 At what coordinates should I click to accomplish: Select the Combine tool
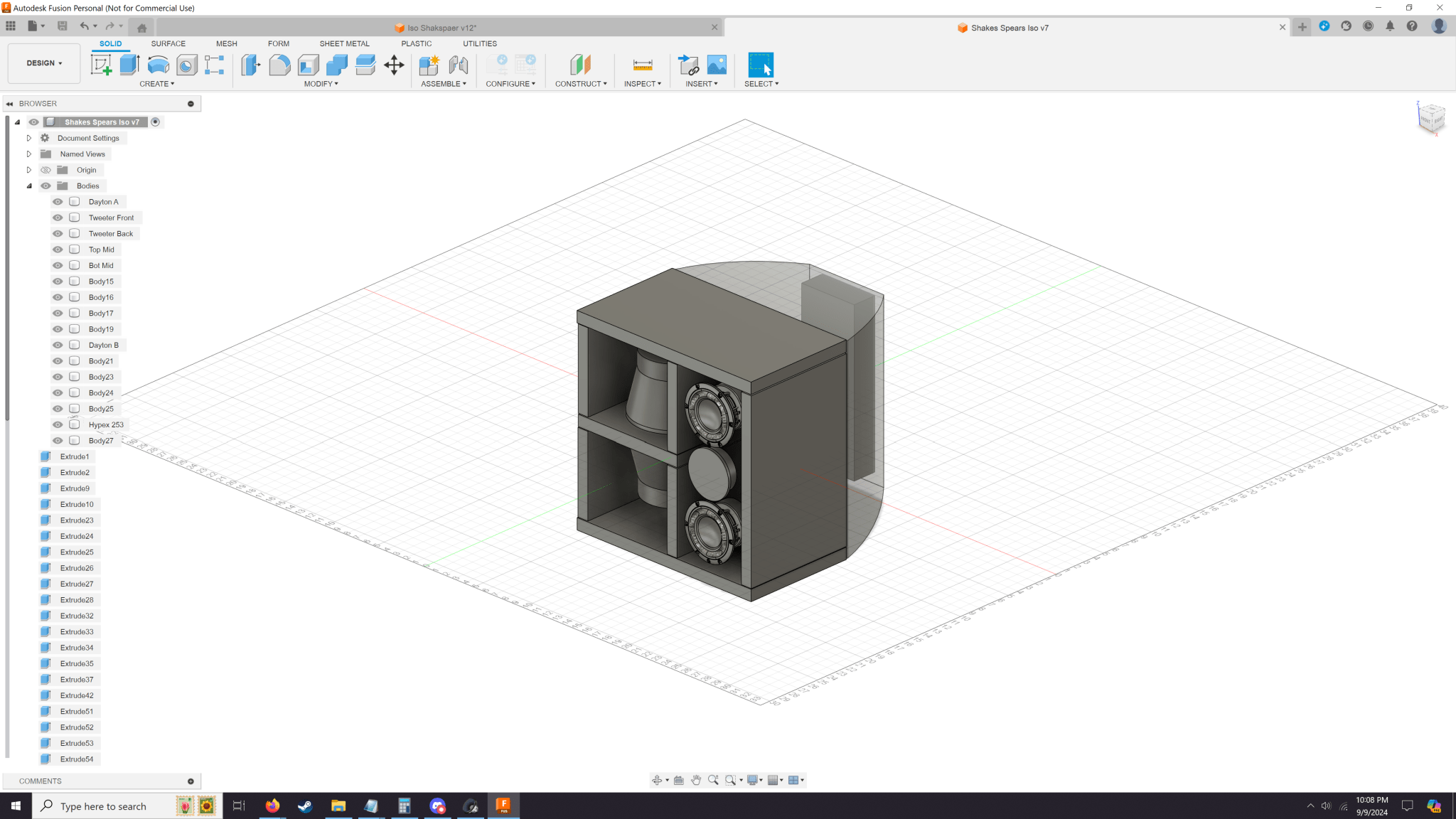coord(336,65)
